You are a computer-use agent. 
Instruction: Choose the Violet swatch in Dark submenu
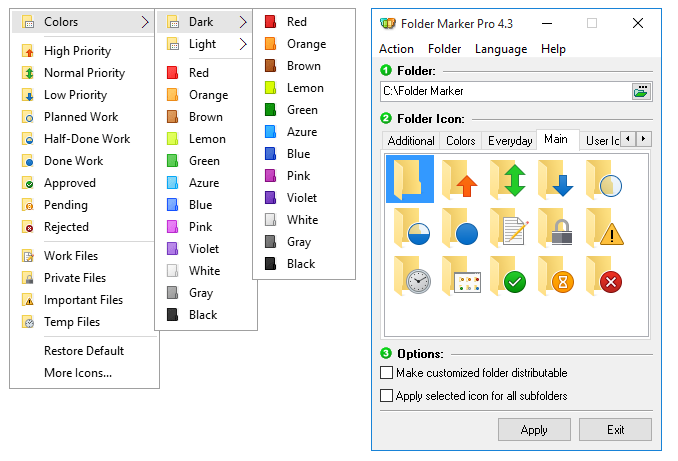tap(301, 198)
